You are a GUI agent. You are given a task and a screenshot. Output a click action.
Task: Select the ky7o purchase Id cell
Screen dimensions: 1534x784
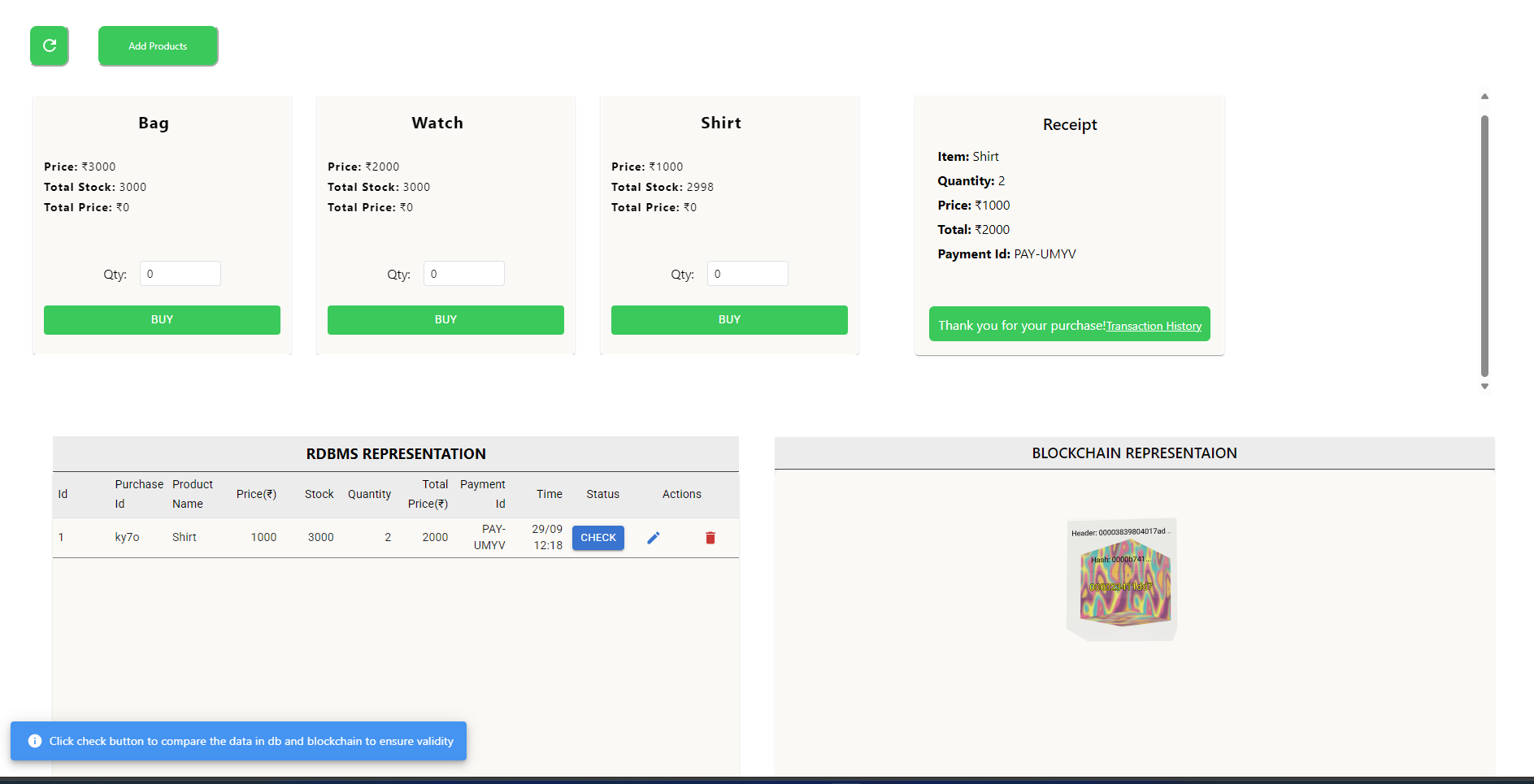pyautogui.click(x=128, y=537)
